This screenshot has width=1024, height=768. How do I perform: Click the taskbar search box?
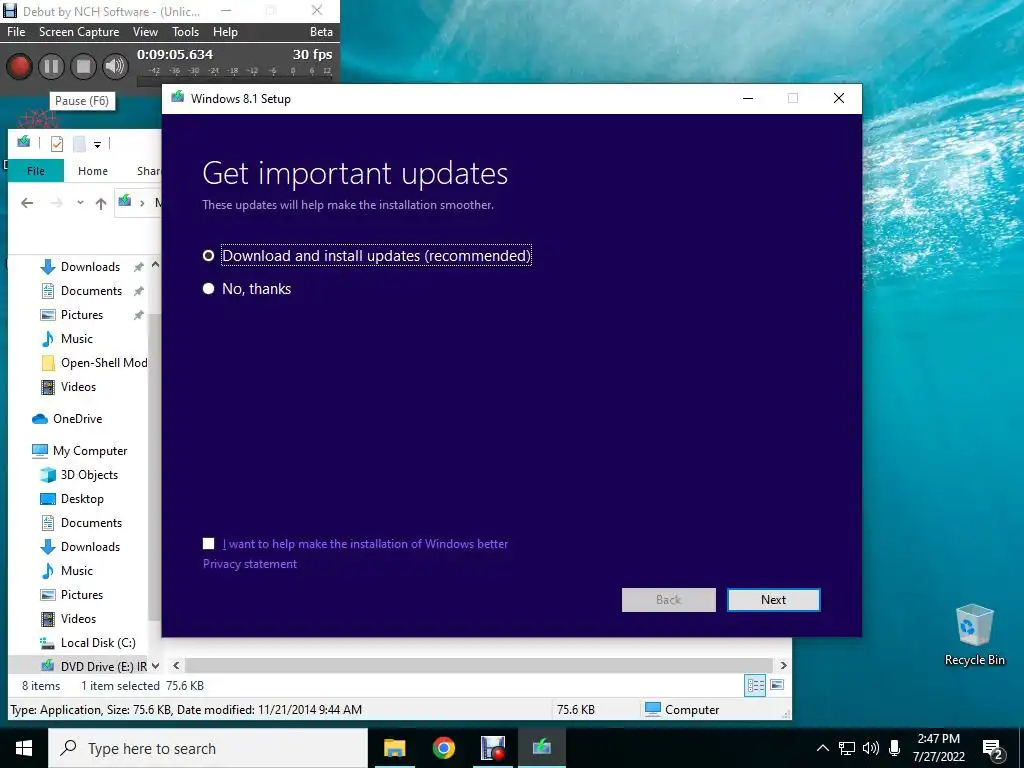point(208,748)
